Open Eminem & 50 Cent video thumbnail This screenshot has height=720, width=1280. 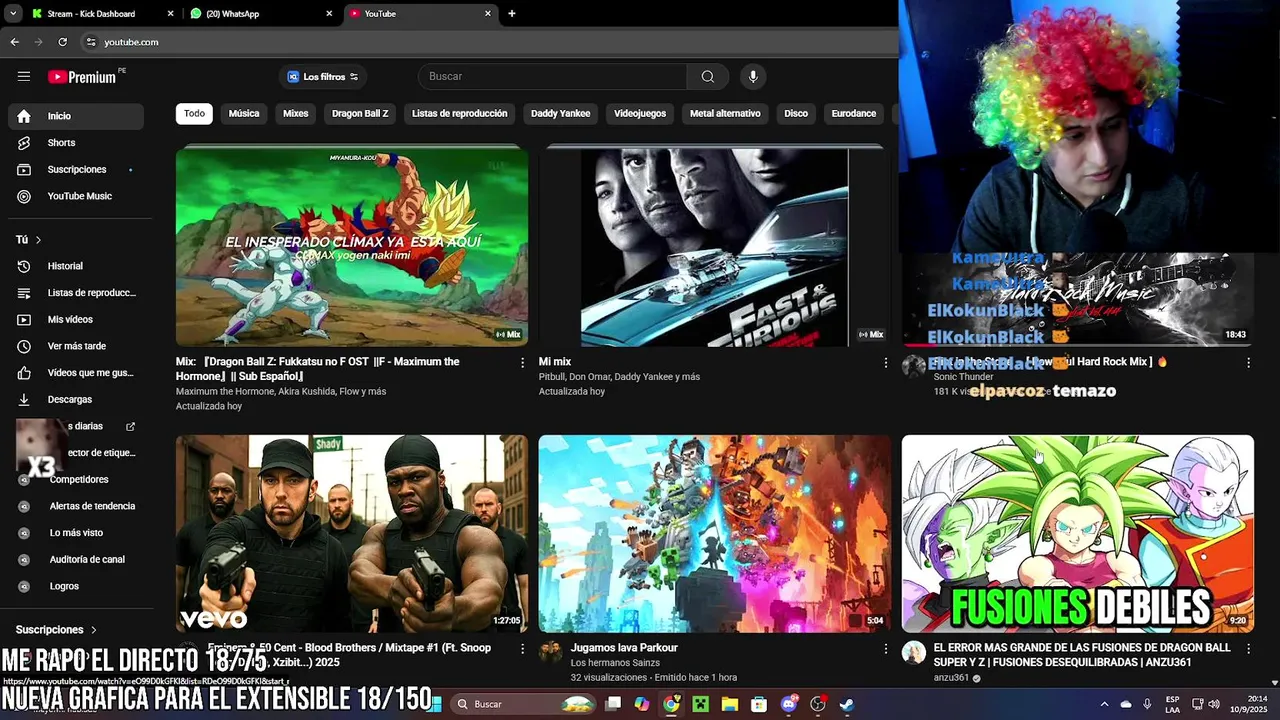point(352,533)
